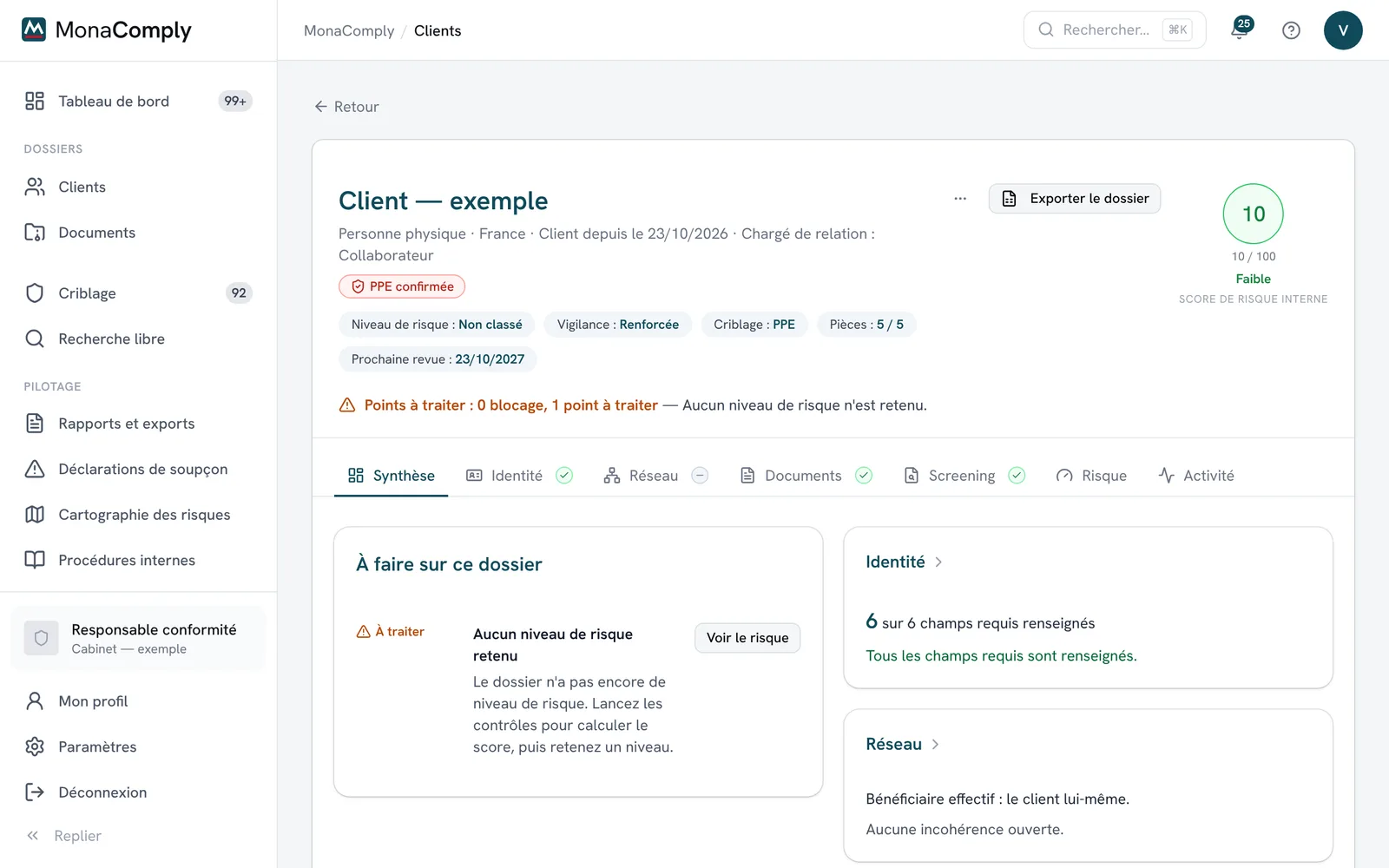Click the Criblage shield icon
Viewport: 1389px width, 868px height.
35,293
